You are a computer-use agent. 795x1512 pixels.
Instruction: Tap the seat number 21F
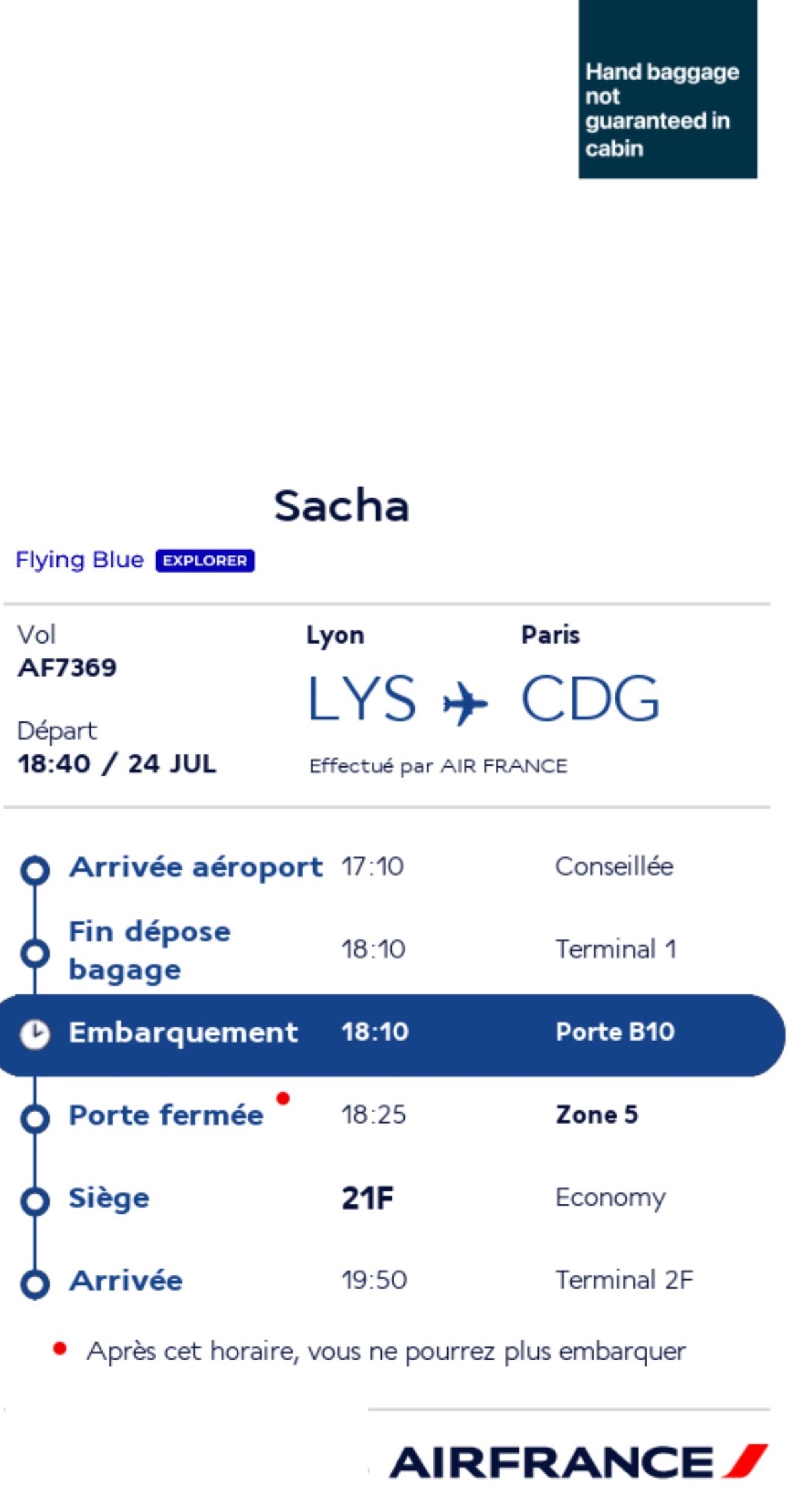pyautogui.click(x=368, y=1198)
